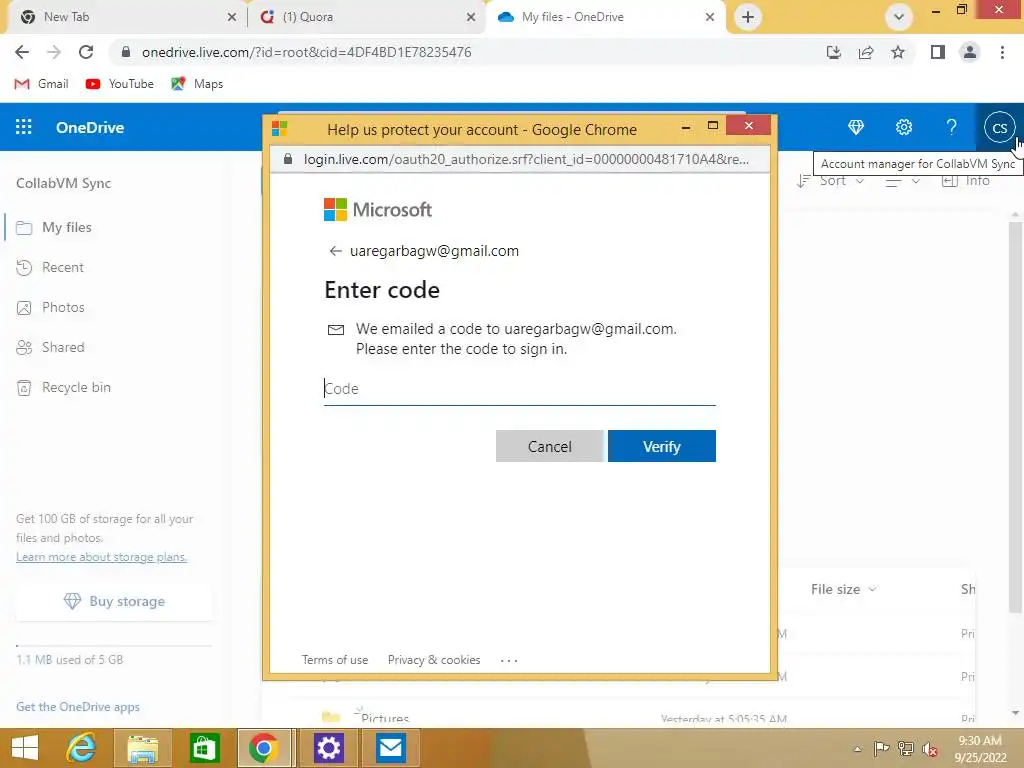The width and height of the screenshot is (1024, 768).
Task: Close the New Tab tab
Action: coord(232,17)
